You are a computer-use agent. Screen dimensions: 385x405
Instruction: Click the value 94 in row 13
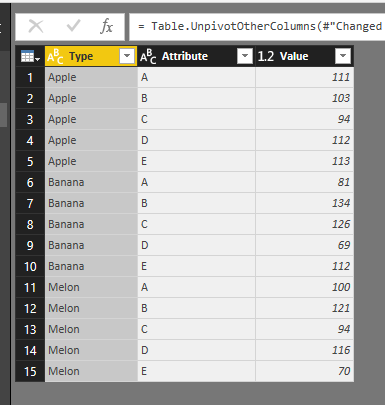[304, 329]
